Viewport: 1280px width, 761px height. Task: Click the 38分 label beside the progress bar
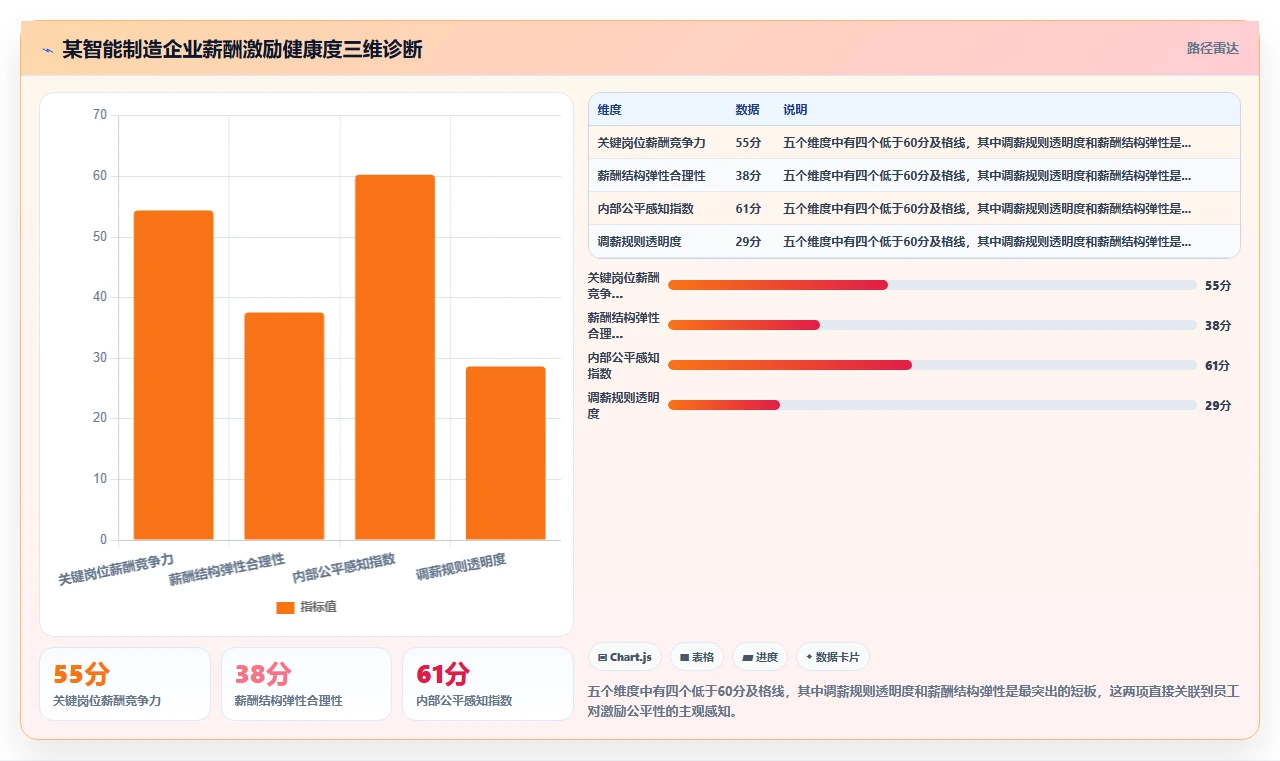(x=1218, y=325)
